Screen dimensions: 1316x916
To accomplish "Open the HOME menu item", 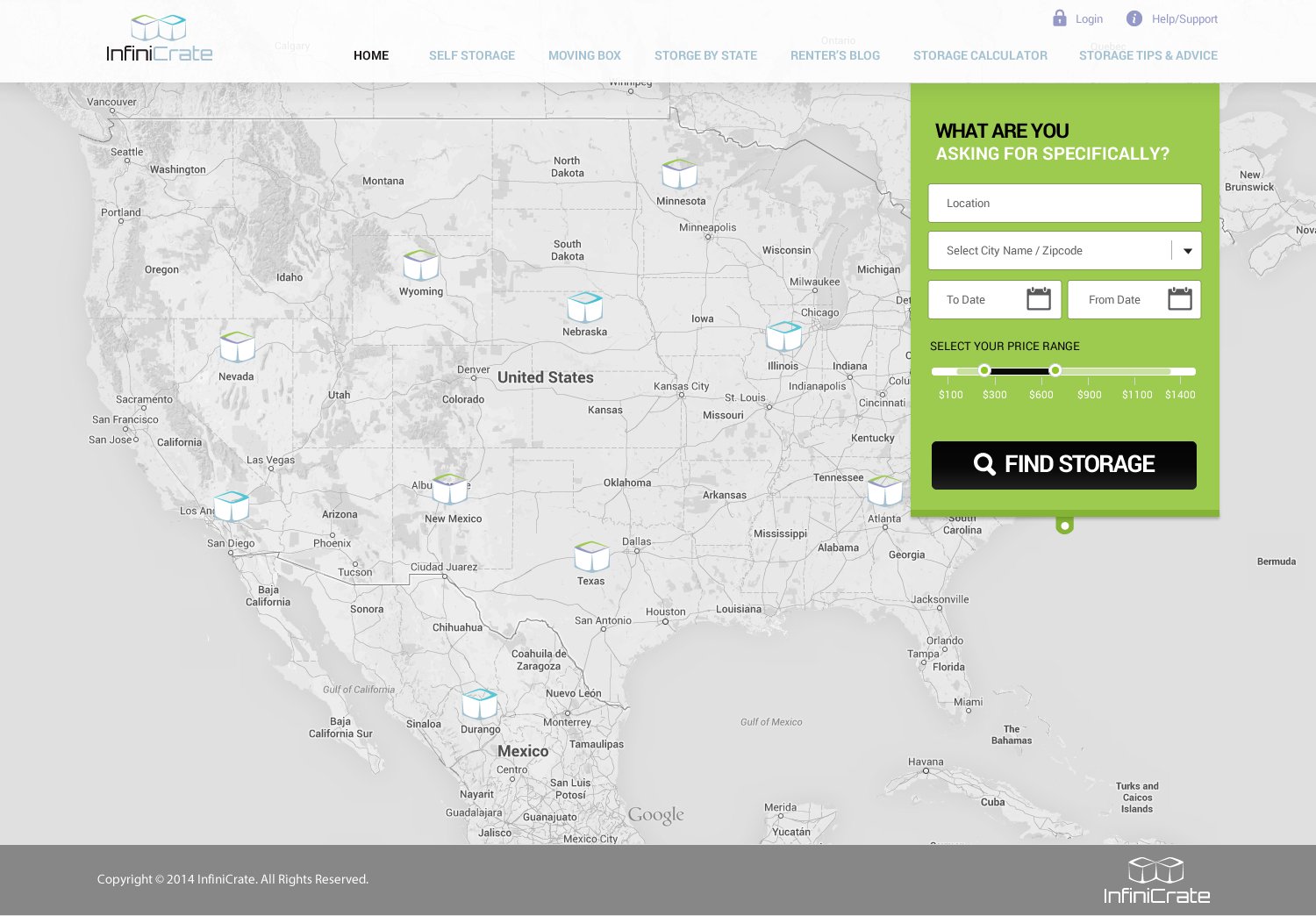I will pos(371,55).
